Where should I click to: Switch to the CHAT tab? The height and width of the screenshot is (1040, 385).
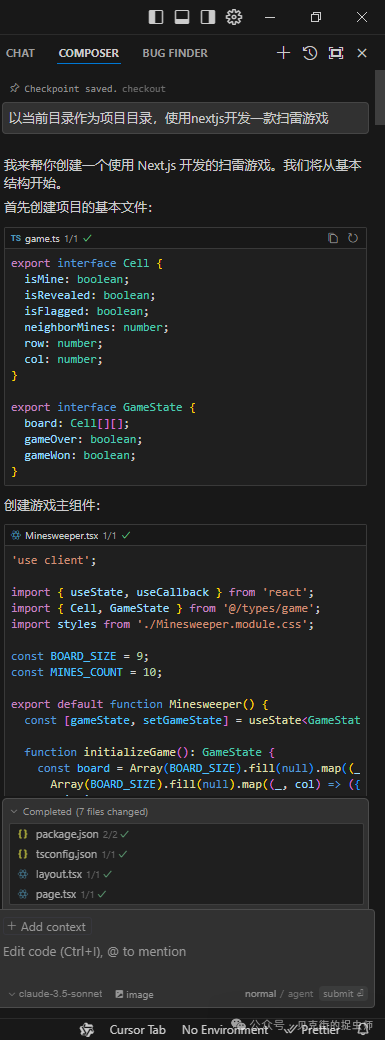pyautogui.click(x=21, y=53)
